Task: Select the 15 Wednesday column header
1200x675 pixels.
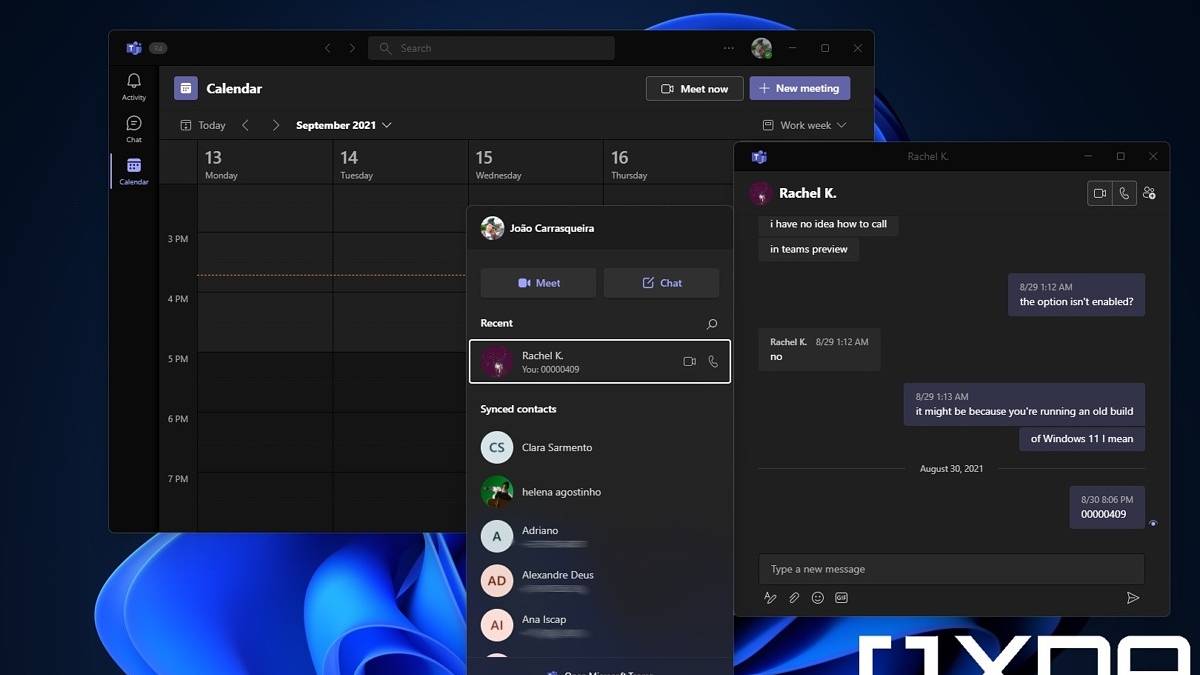Action: coord(535,163)
